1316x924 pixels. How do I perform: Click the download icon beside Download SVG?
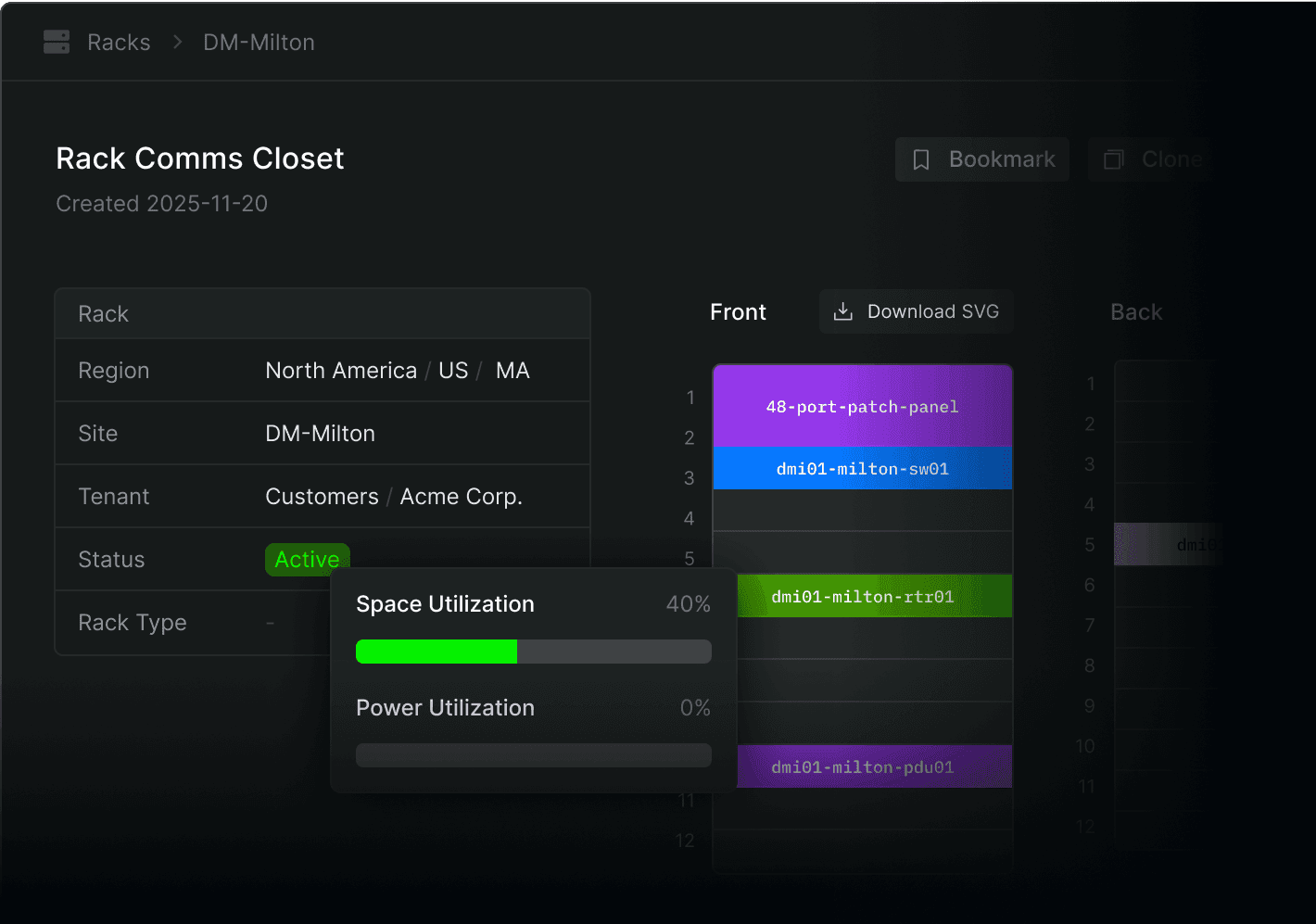(x=842, y=311)
